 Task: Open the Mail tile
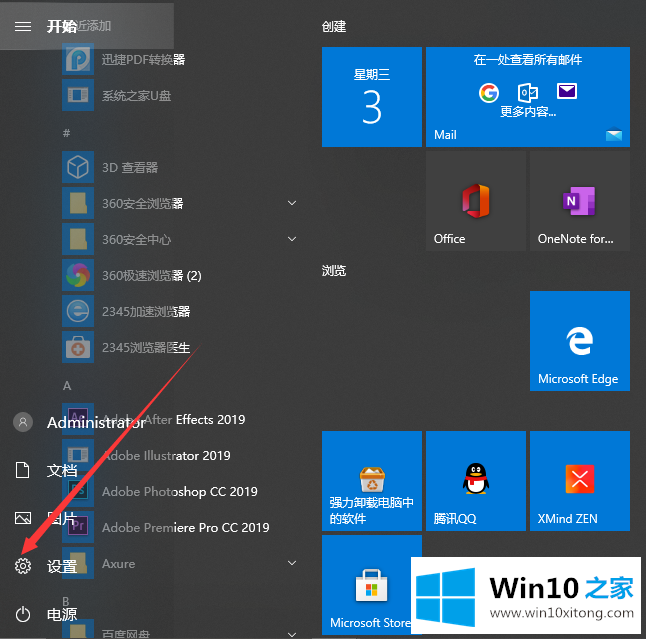coord(528,97)
